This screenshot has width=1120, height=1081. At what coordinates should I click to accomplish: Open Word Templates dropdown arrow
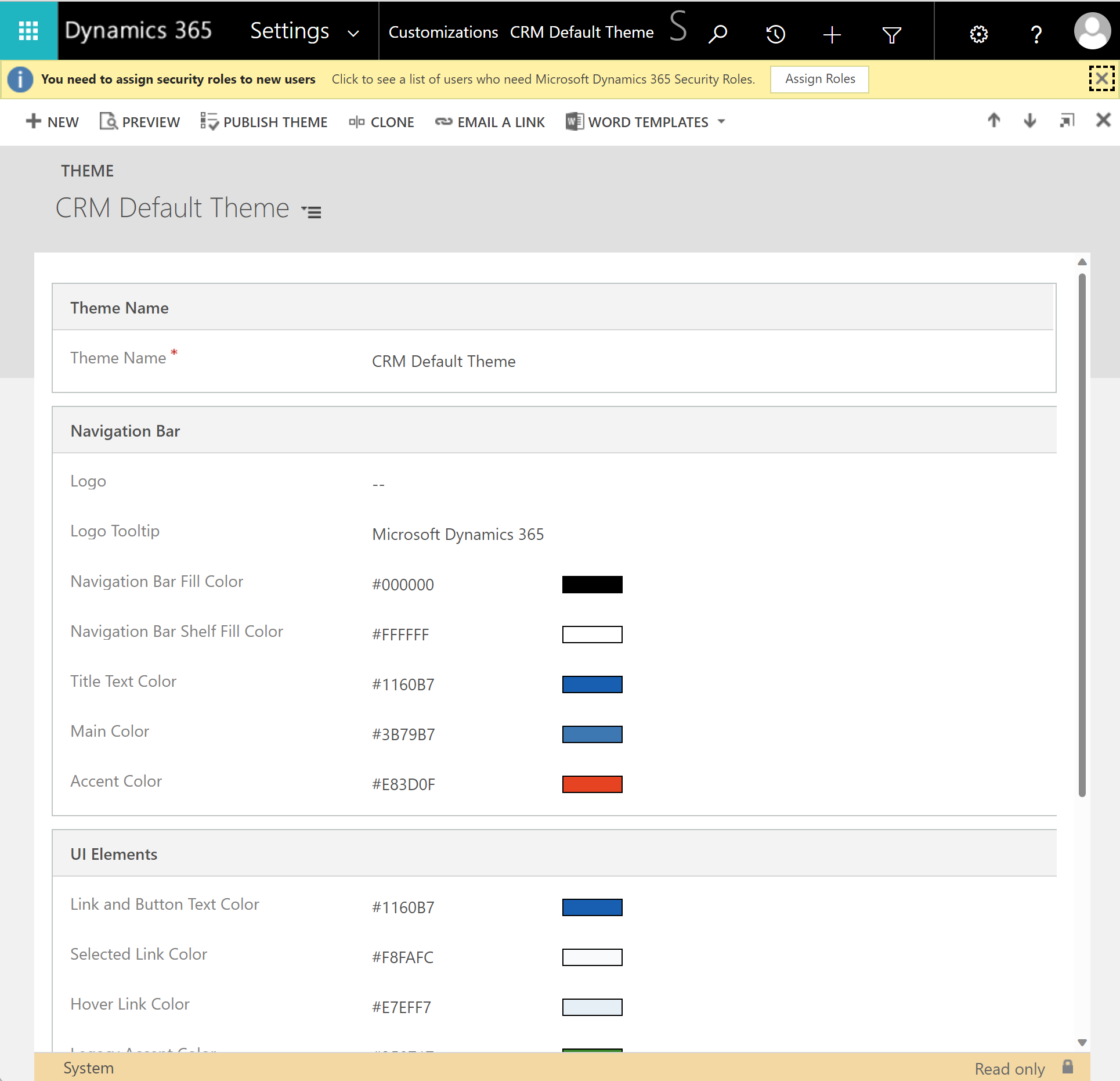click(721, 121)
